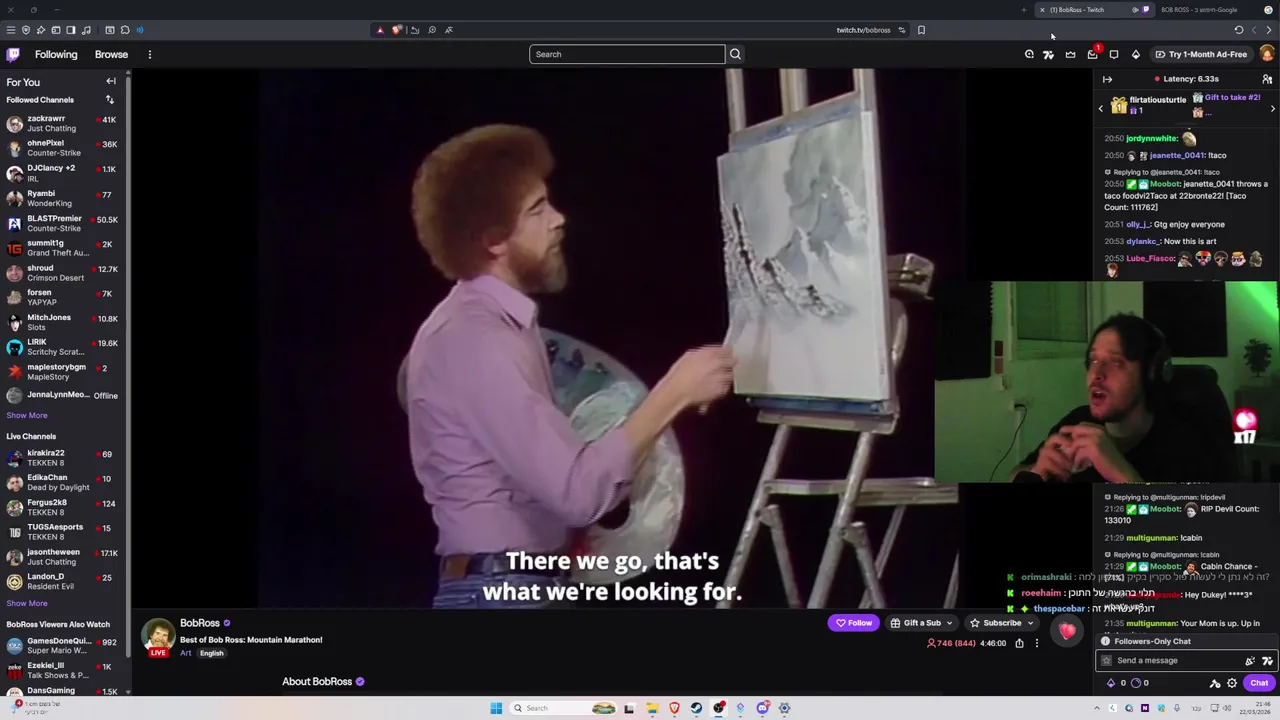
Task: Bookmark this page icon in address bar
Action: pyautogui.click(x=921, y=30)
